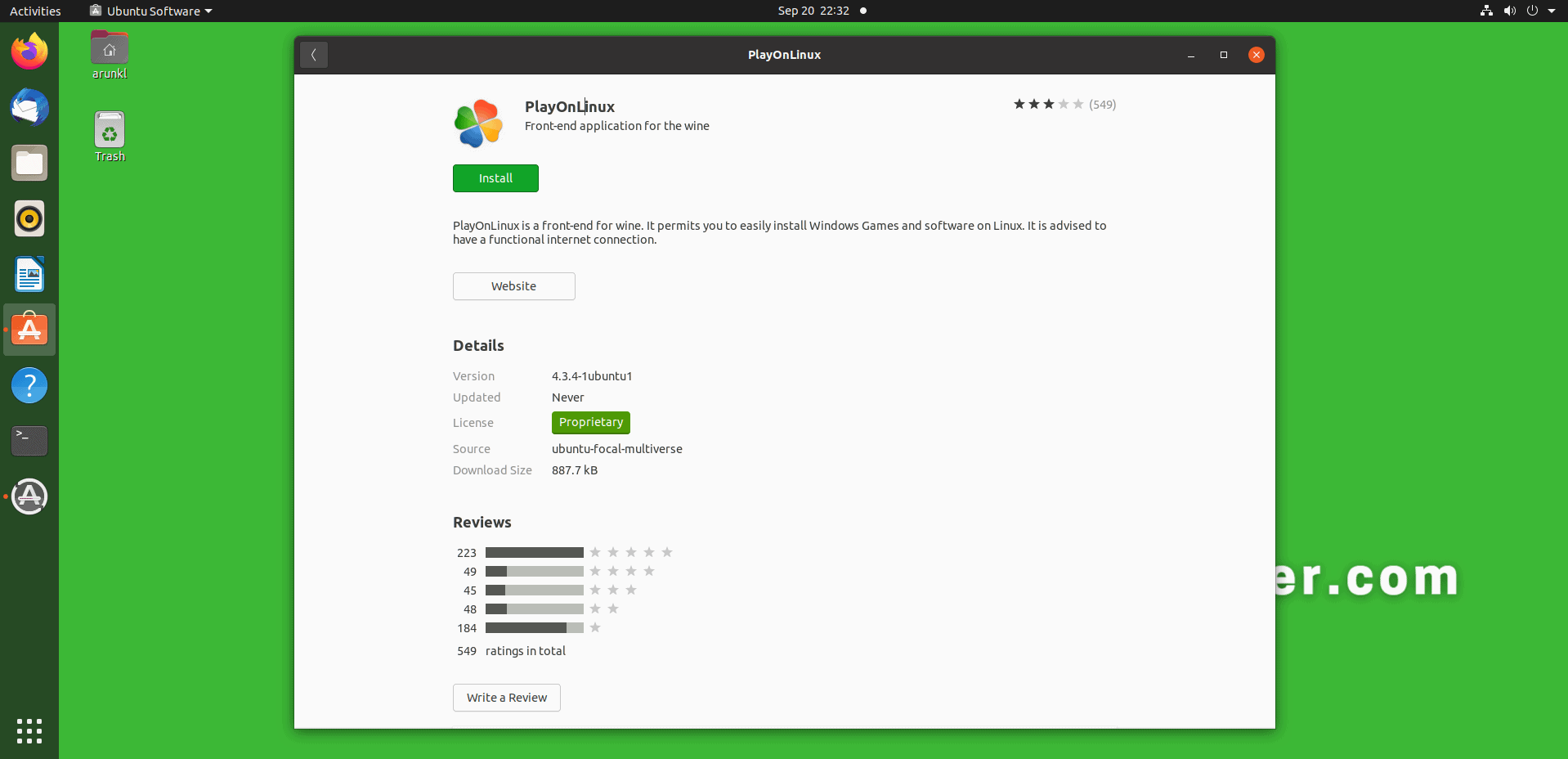This screenshot has width=1568, height=759.
Task: Click the Details heading
Action: 478,345
